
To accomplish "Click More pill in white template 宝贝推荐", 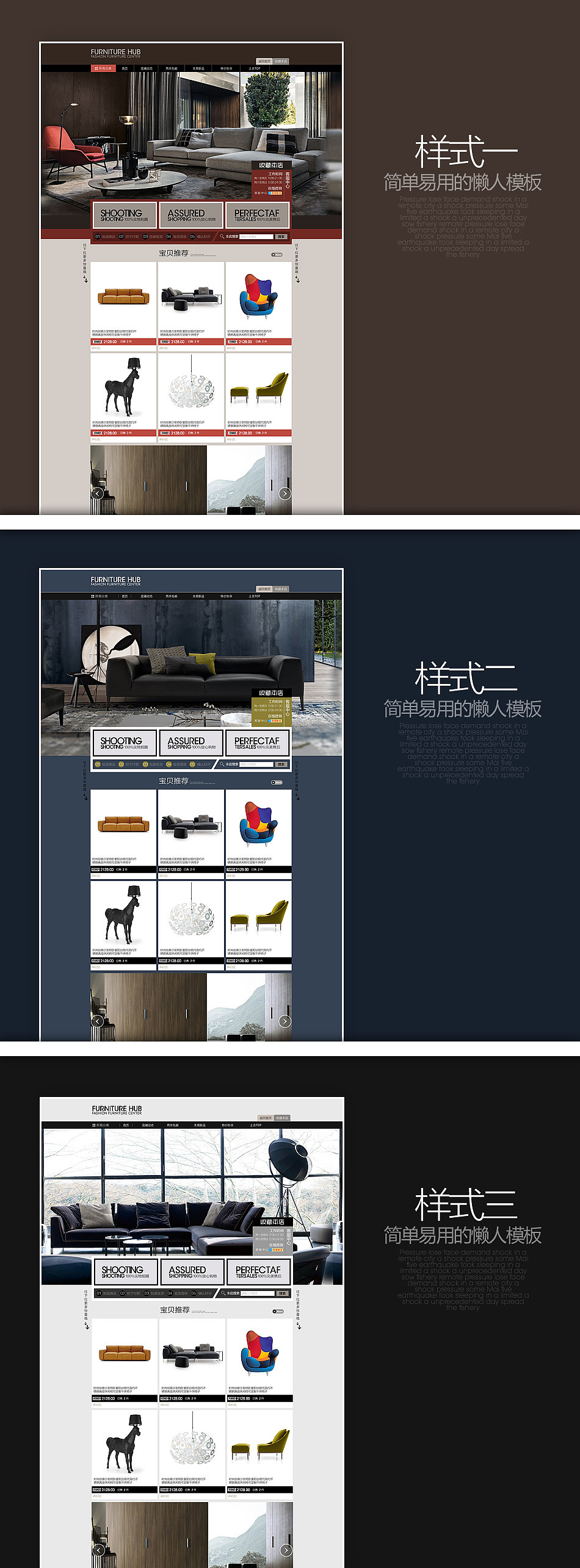I will pos(278,1311).
